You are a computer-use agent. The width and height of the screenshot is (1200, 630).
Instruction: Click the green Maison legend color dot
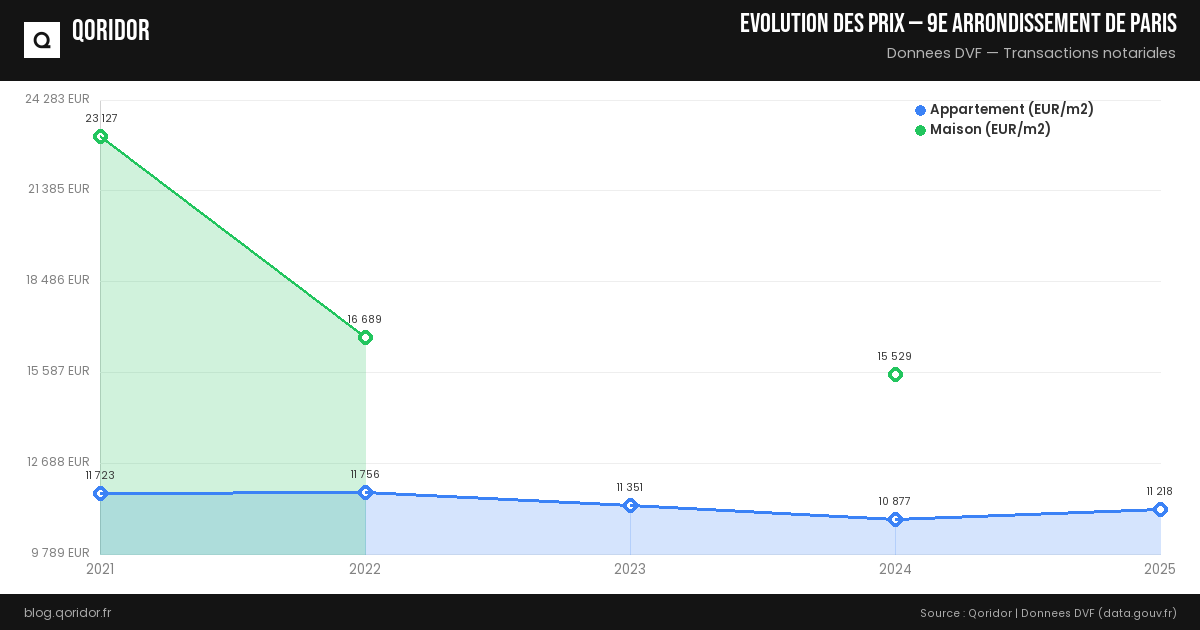tap(920, 130)
